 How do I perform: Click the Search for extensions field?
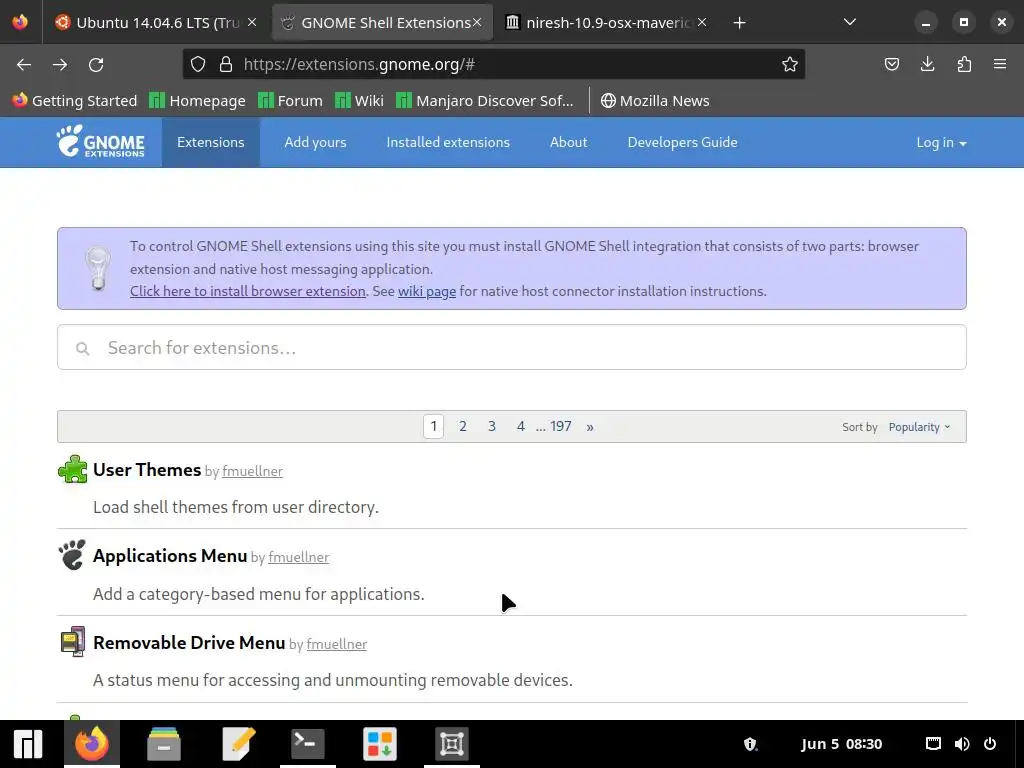[x=512, y=347]
